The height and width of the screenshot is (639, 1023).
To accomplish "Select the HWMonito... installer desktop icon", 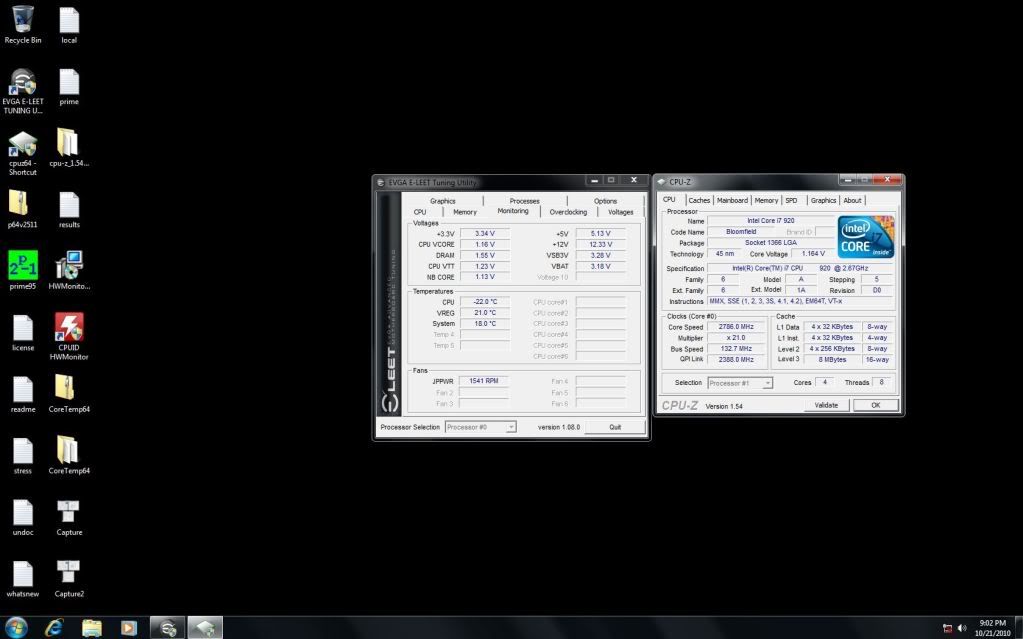I will pos(69,270).
